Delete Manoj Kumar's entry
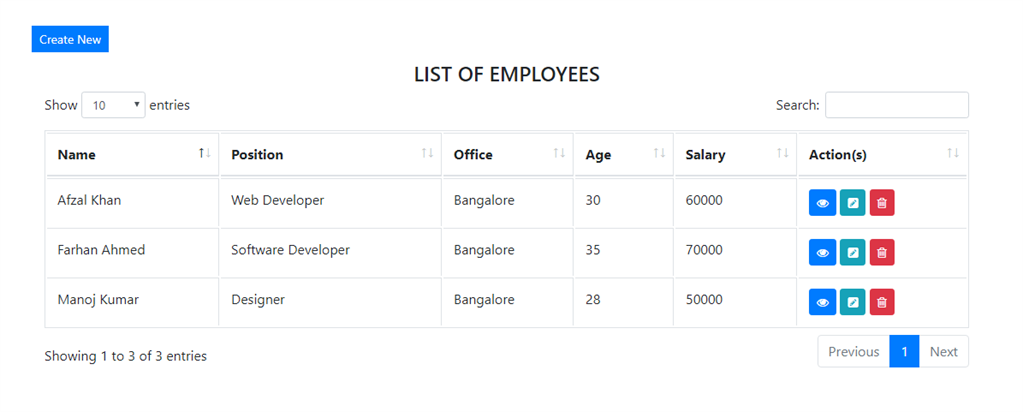Viewport: 1023px width, 412px height. point(882,301)
